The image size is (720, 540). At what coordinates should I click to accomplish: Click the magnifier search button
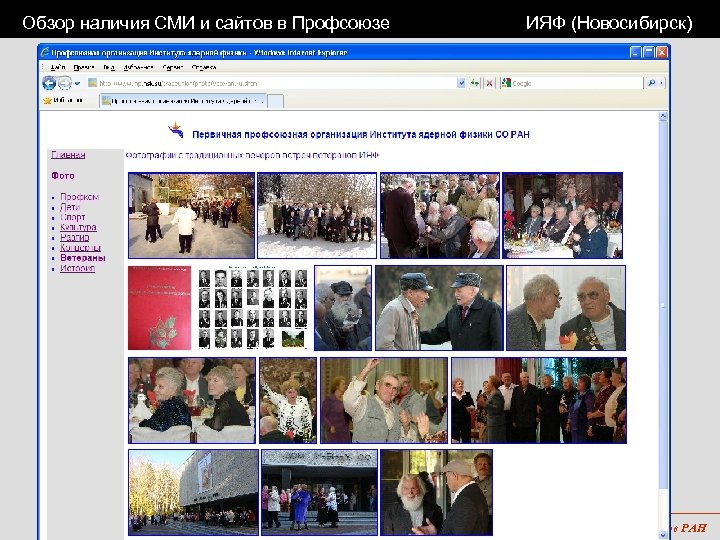click(651, 83)
